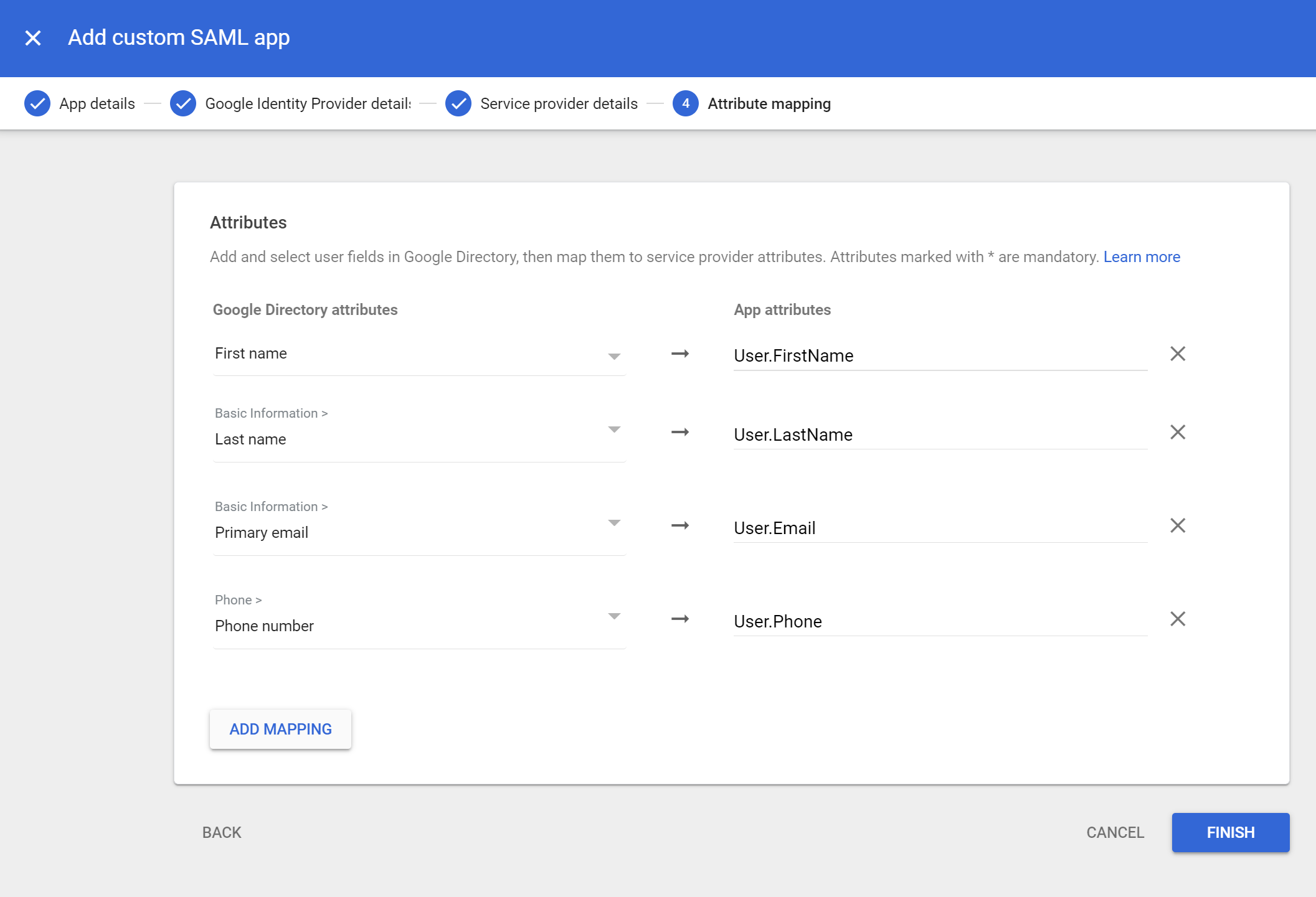Select the Attribute mapping step label
This screenshot has width=1316, height=897.
click(769, 103)
